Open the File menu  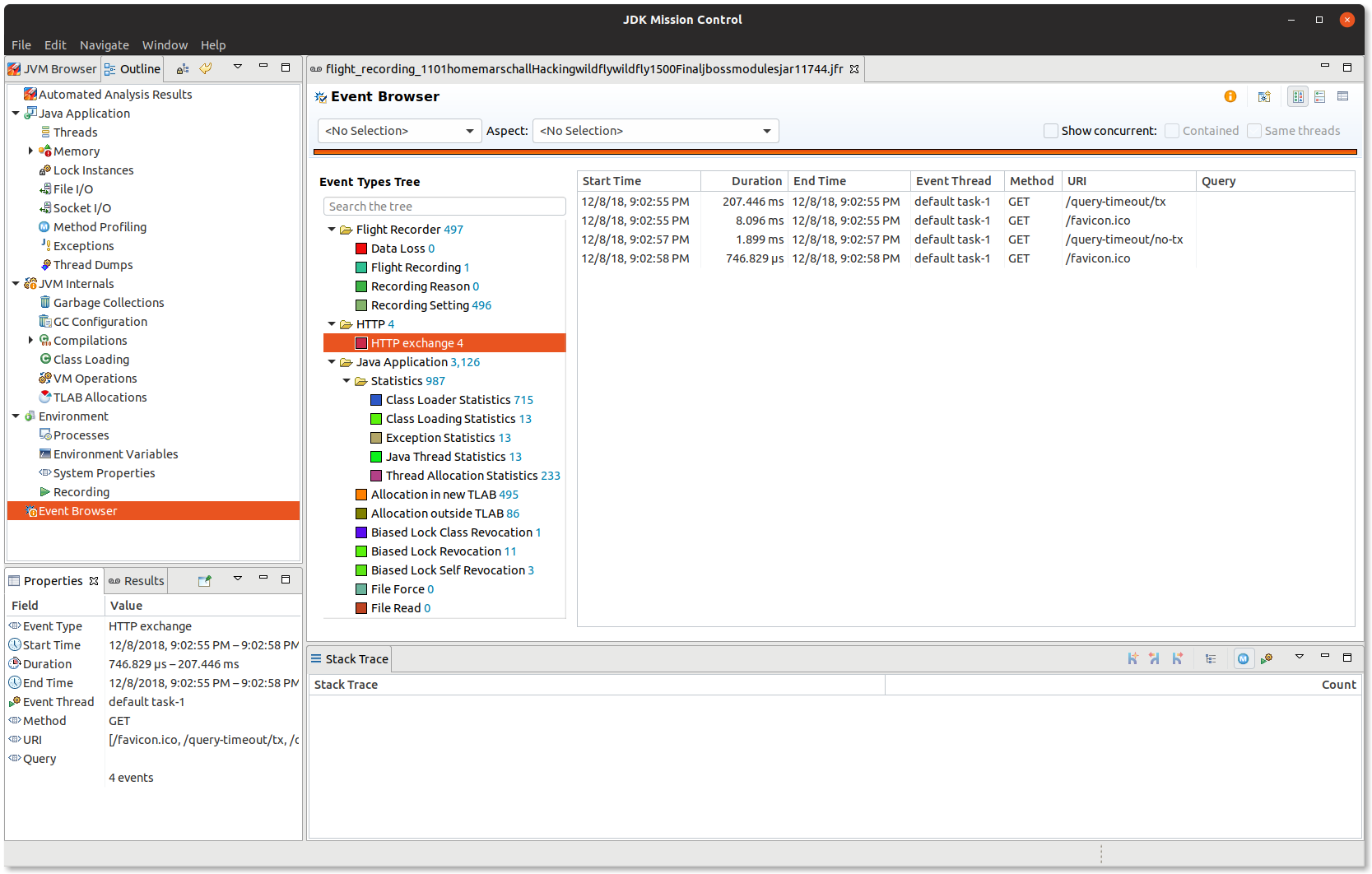[x=21, y=45]
